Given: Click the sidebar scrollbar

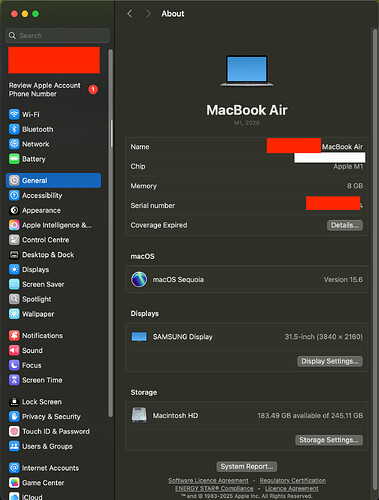Looking at the screenshot, I should click(110, 233).
